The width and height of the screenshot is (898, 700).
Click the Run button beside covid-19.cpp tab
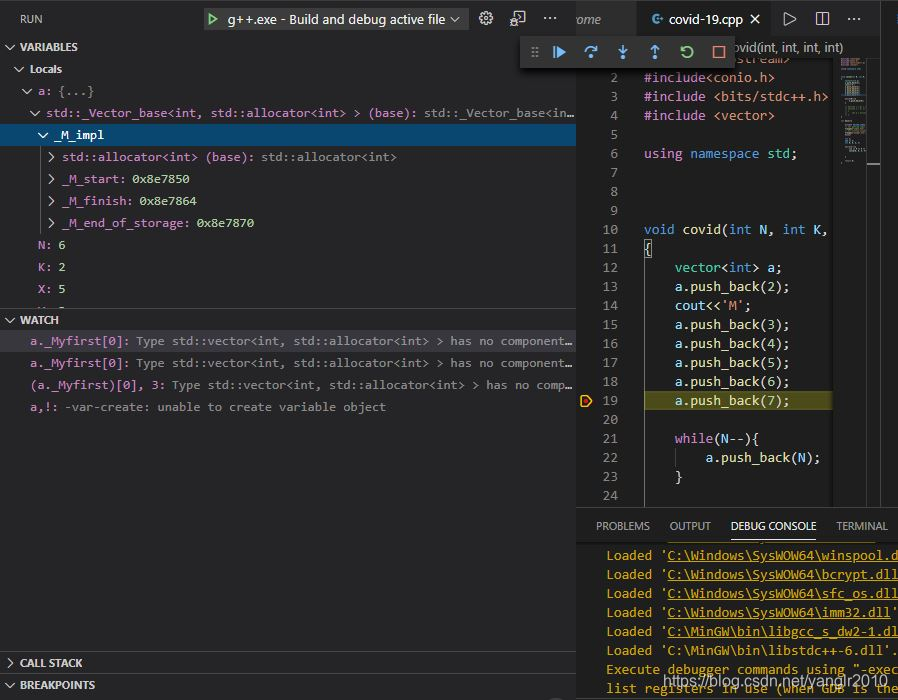point(789,18)
